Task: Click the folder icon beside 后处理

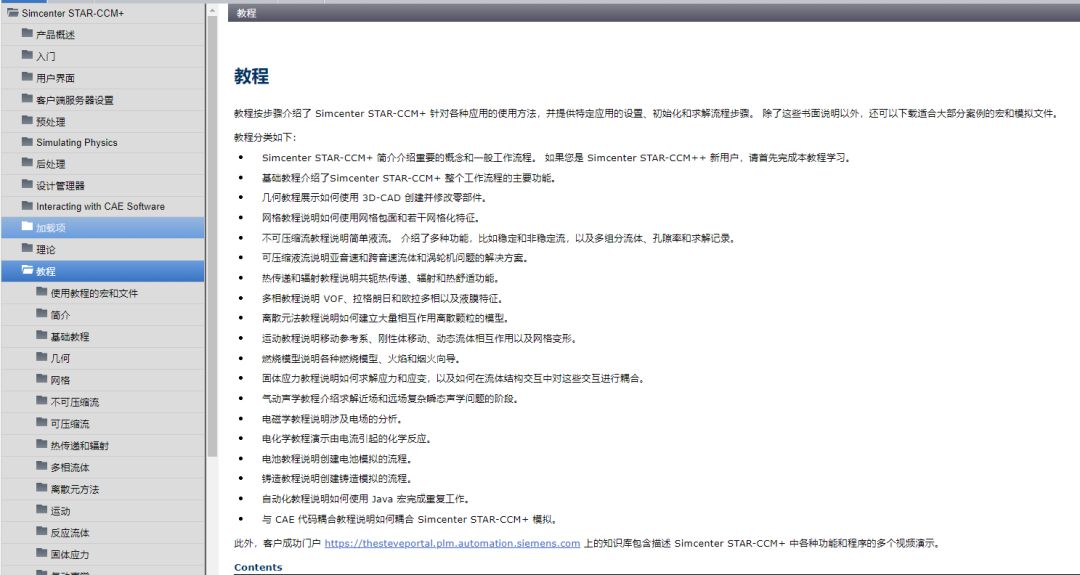Action: 28,163
